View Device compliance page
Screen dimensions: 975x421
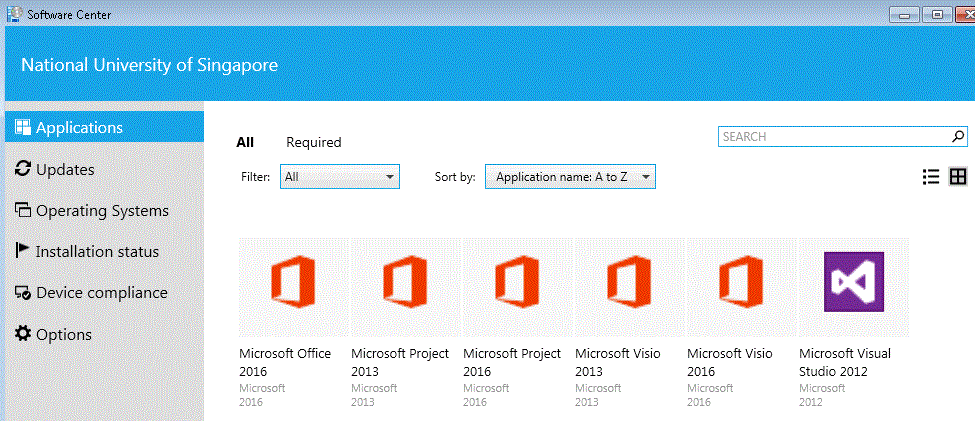click(101, 293)
